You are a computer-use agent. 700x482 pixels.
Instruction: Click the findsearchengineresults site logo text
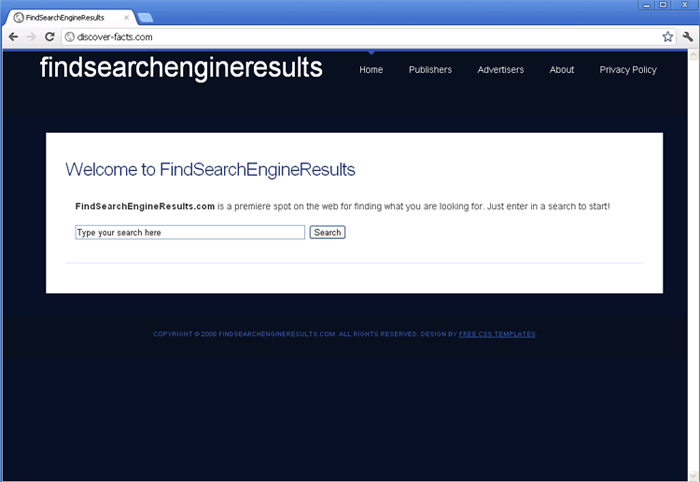tap(181, 68)
